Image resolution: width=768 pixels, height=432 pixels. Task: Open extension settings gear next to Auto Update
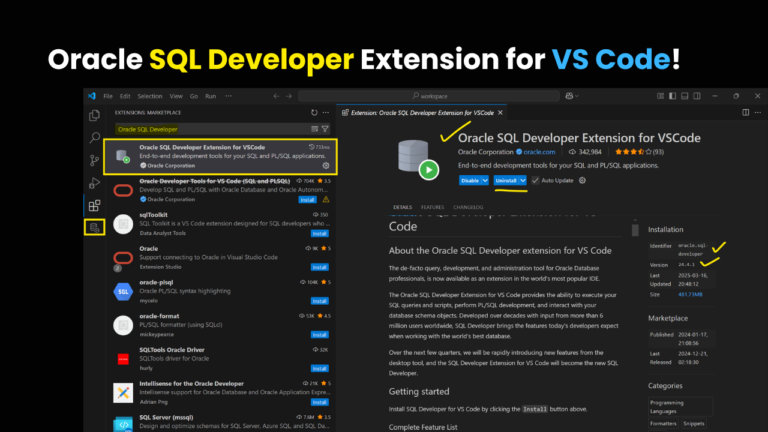pyautogui.click(x=582, y=180)
